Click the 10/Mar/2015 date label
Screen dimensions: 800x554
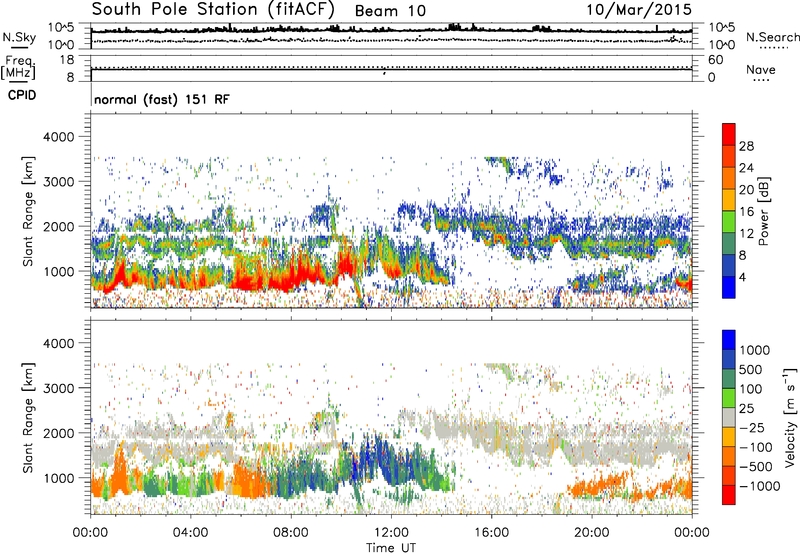coord(639,9)
